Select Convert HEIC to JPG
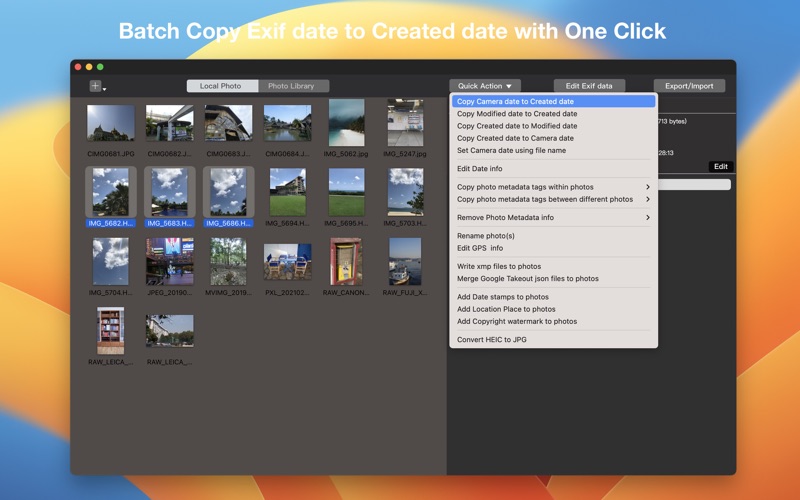Screen dimensions: 800x500 coord(553,340)
